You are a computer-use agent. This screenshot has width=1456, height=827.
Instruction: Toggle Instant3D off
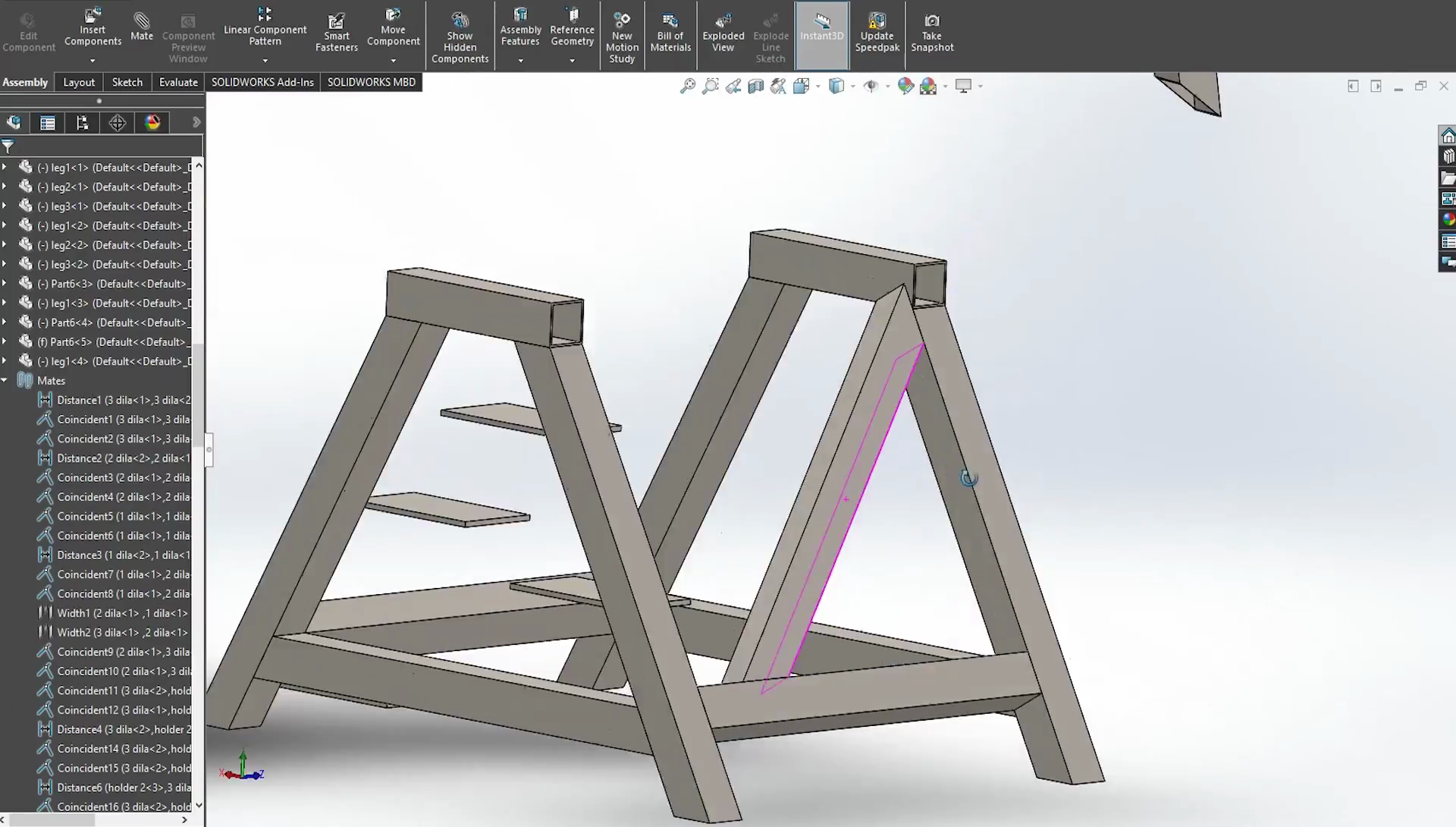point(821,30)
